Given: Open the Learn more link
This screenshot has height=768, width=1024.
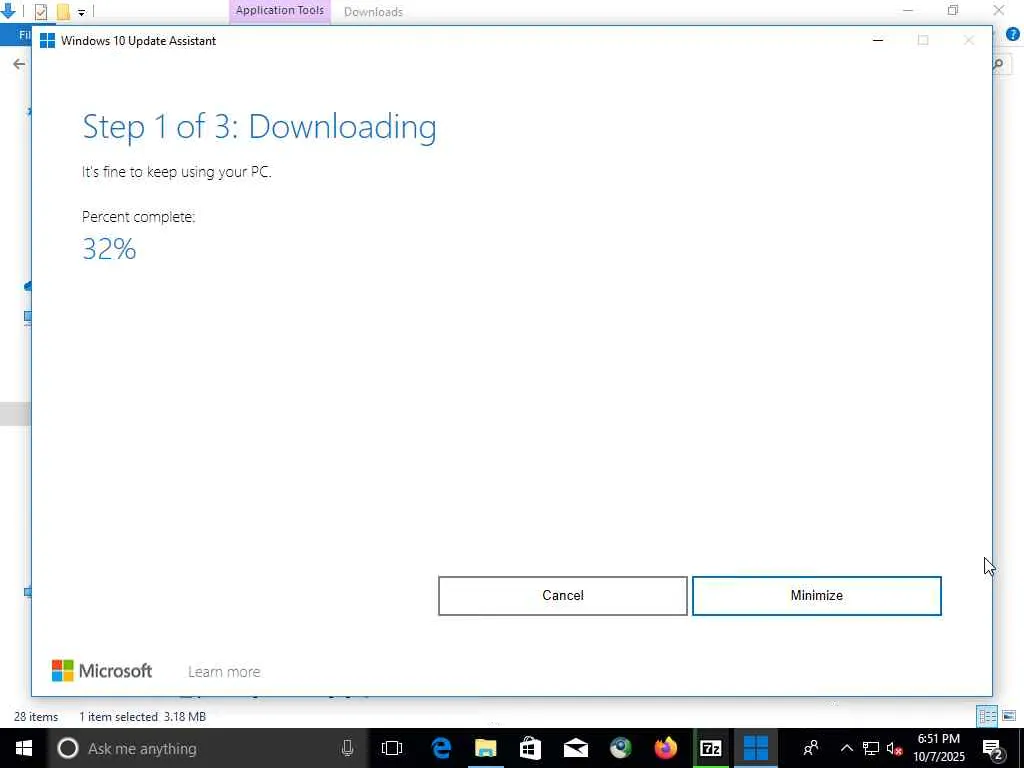Looking at the screenshot, I should pos(224,671).
